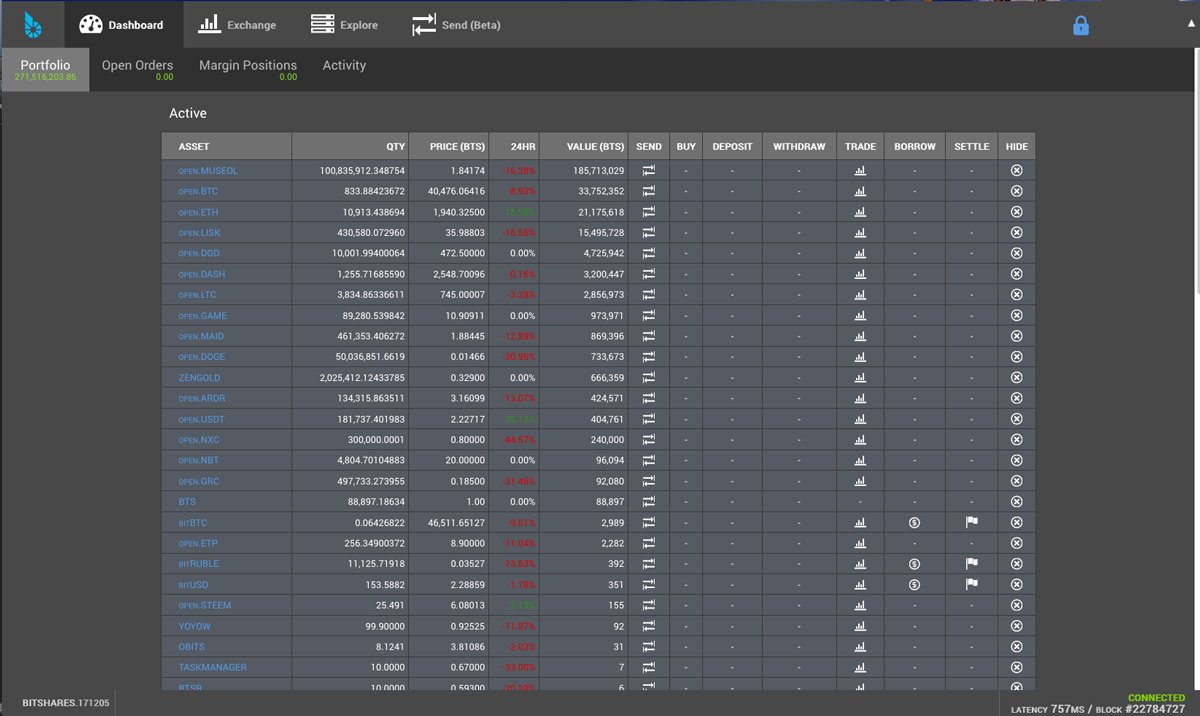Viewport: 1200px width, 716px height.
Task: Open the ZENGOLD asset link
Action: [199, 378]
